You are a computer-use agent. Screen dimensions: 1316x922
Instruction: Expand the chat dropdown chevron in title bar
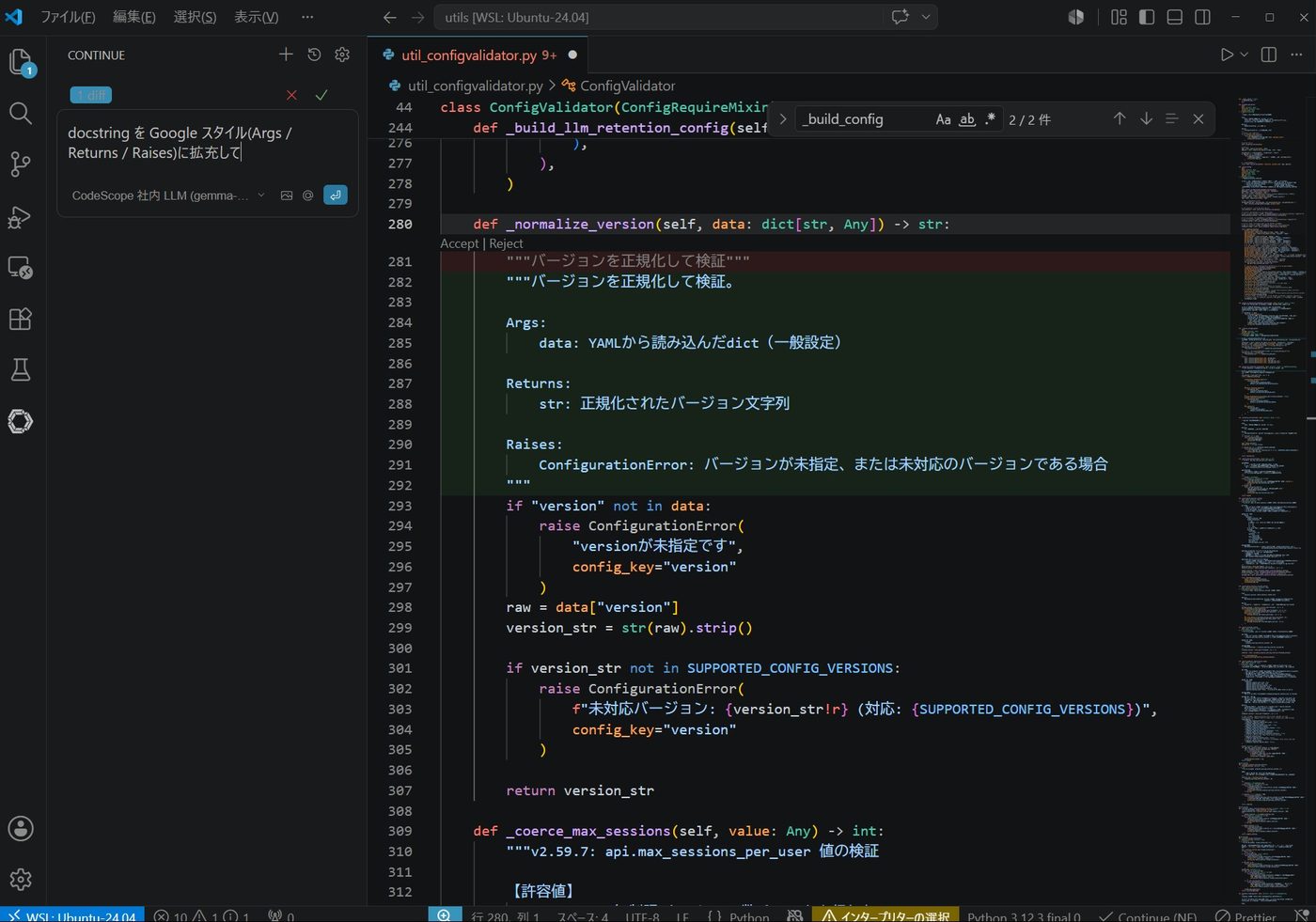926,17
